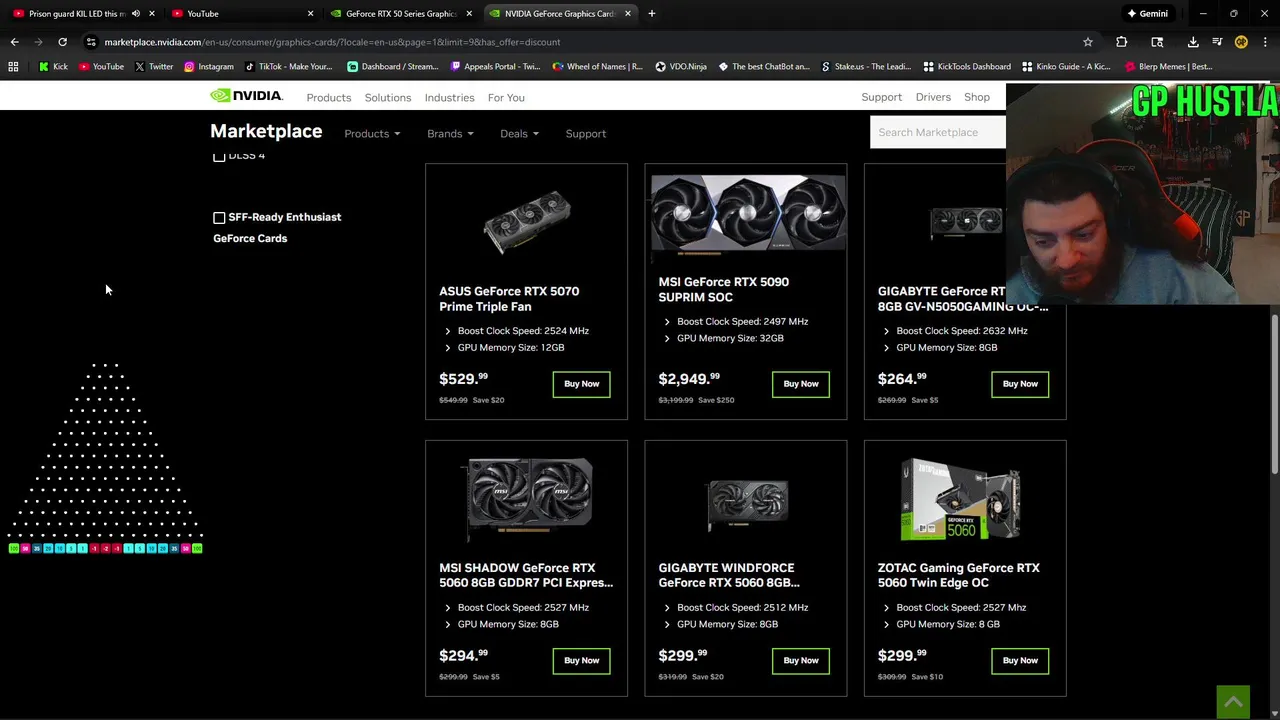Image resolution: width=1280 pixels, height=720 pixels.
Task: Click the Search Marketplace input field
Action: [938, 132]
